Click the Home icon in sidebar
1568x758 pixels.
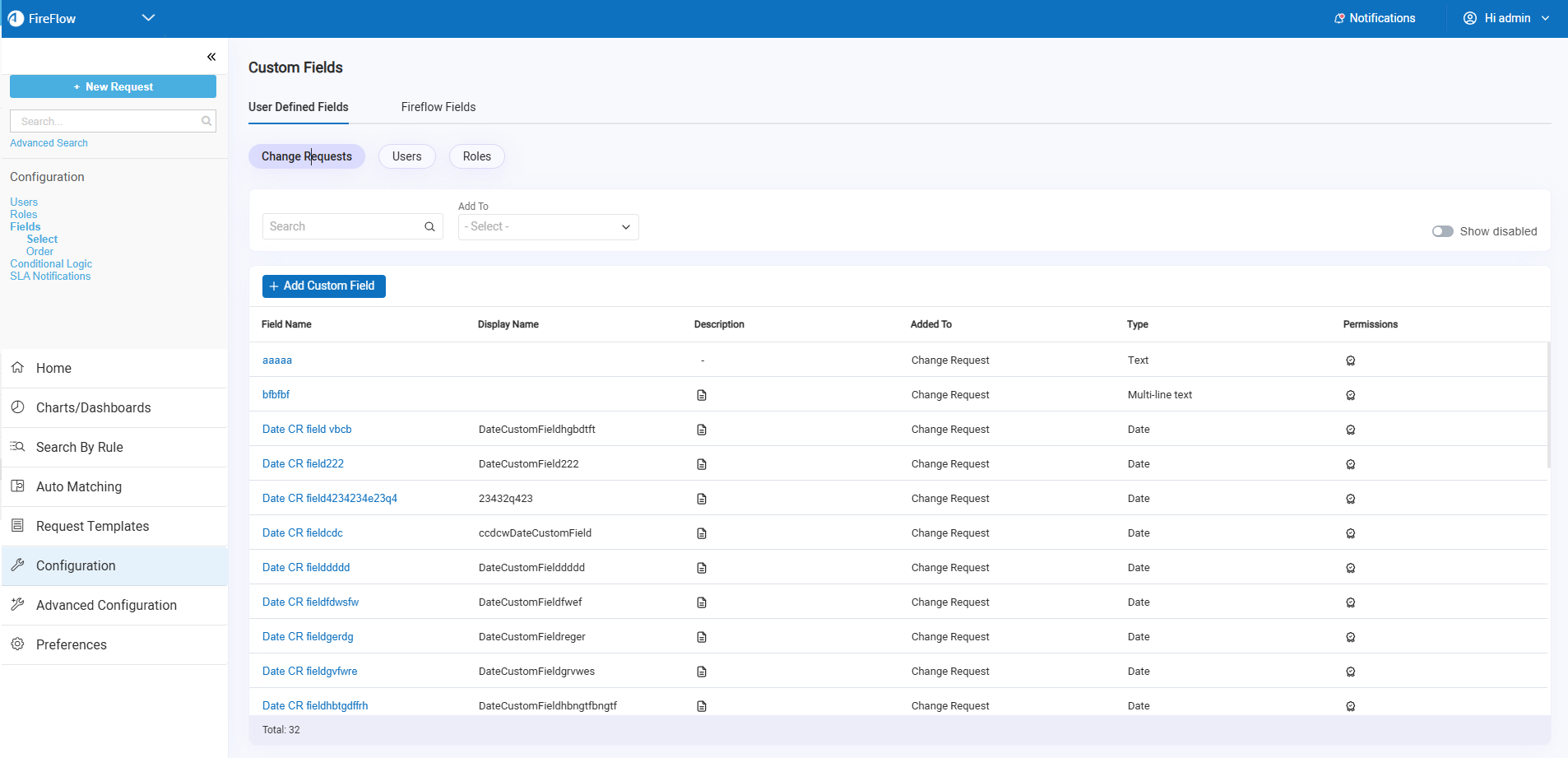pos(18,368)
